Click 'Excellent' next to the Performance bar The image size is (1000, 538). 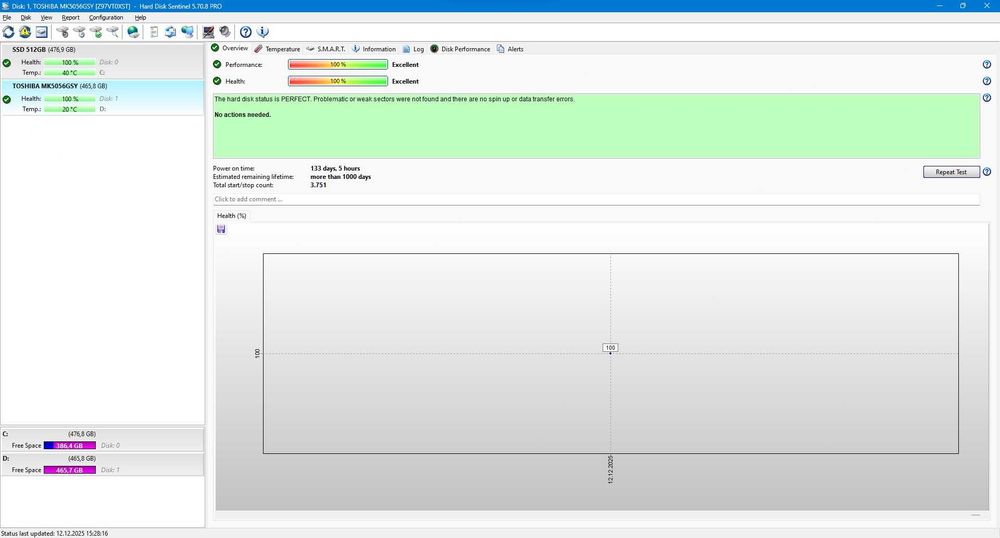tap(406, 64)
